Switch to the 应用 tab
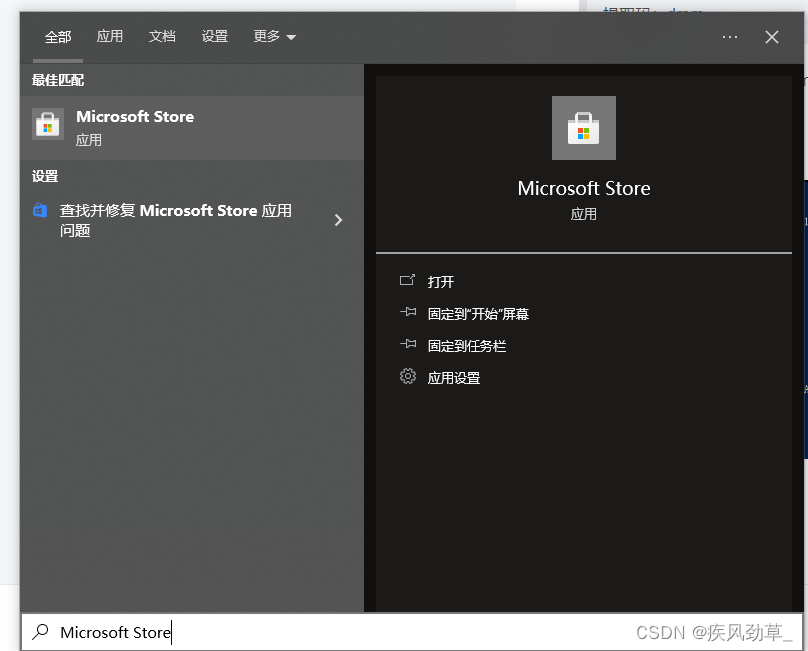The width and height of the screenshot is (808, 651). click(x=110, y=37)
